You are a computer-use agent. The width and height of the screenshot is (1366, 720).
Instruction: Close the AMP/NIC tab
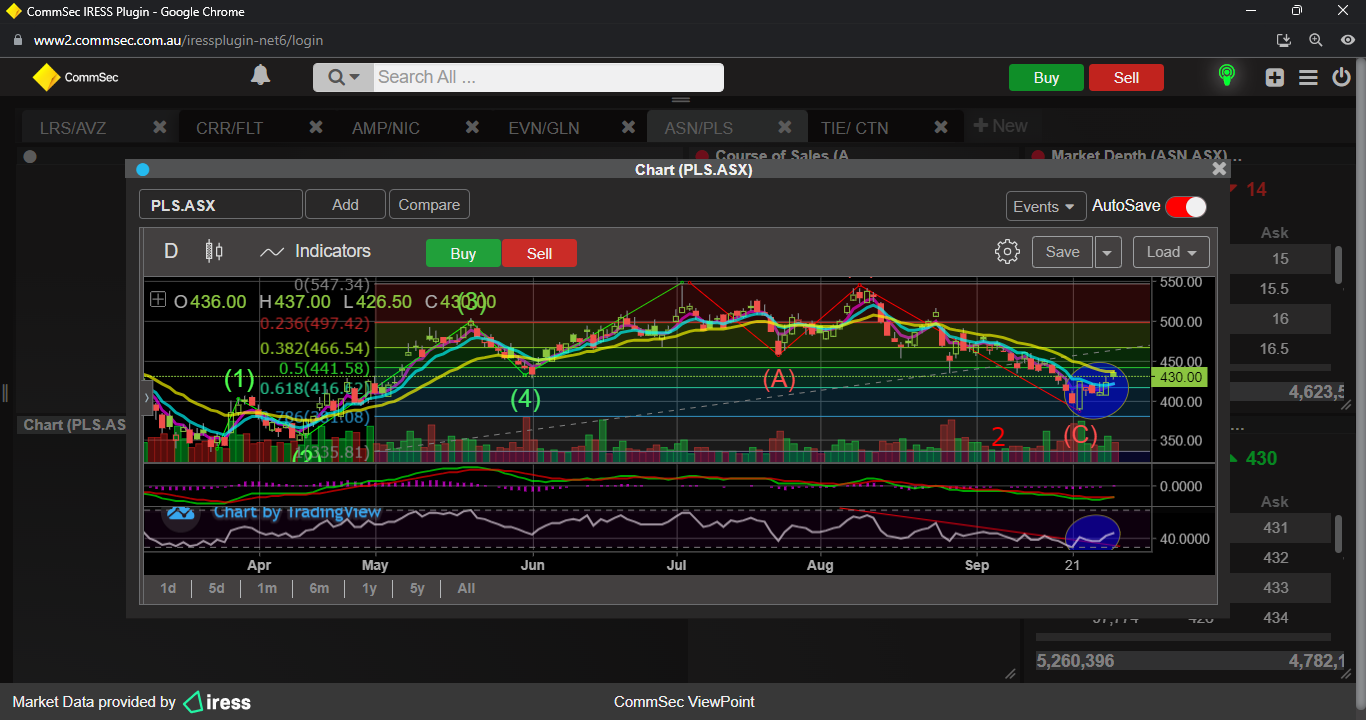click(472, 127)
